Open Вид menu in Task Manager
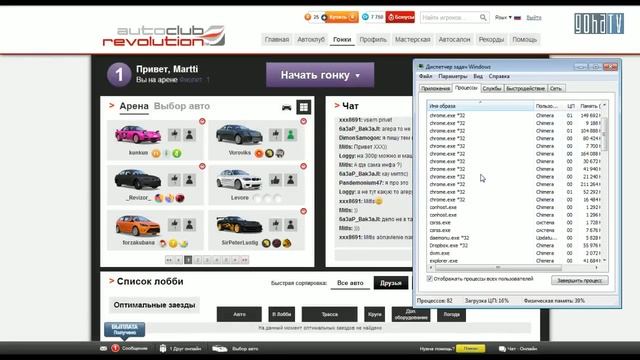The width and height of the screenshot is (640, 360). coord(478,76)
